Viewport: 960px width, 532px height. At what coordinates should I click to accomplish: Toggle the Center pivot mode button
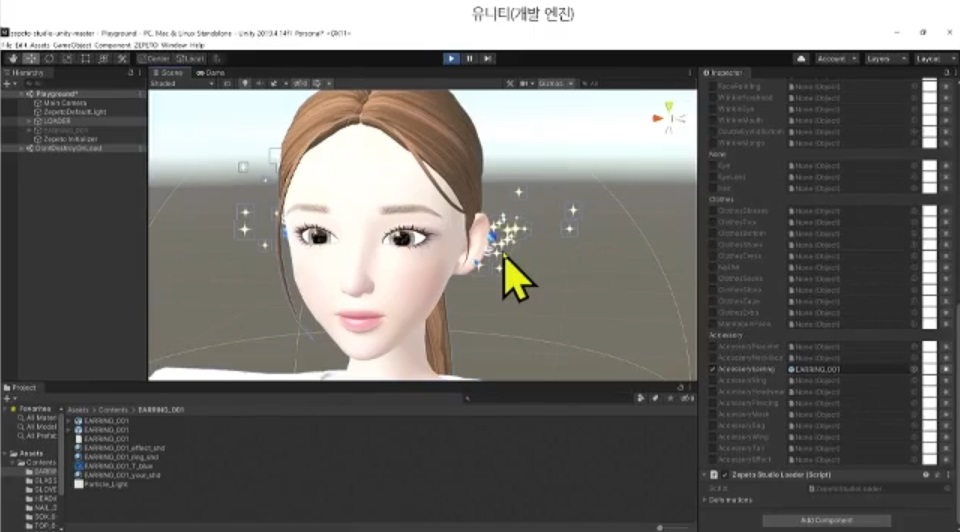point(154,59)
